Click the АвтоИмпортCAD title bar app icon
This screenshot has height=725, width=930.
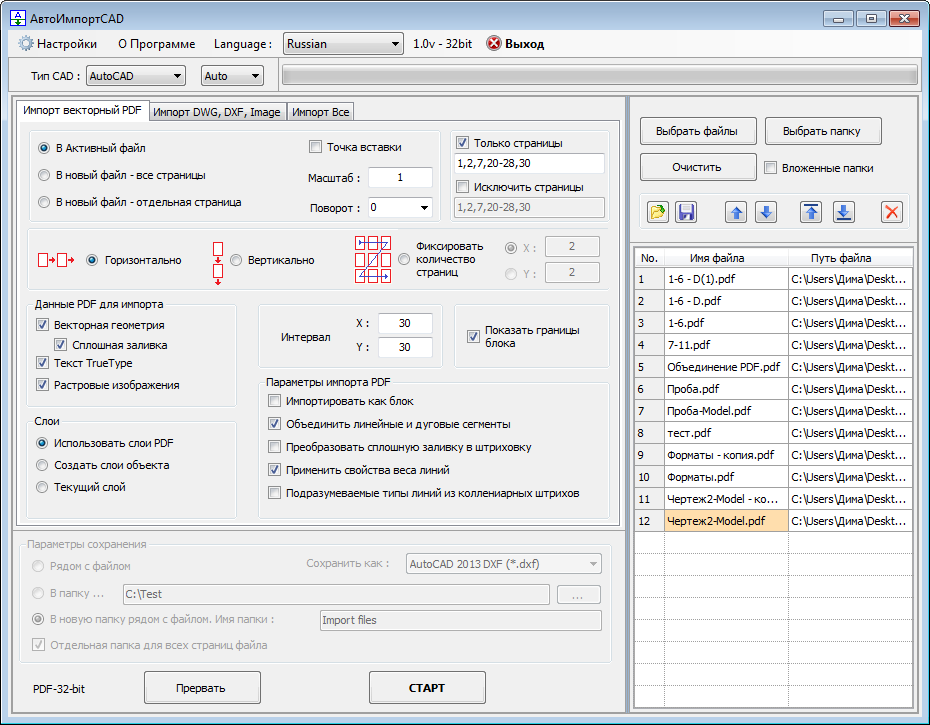(x=18, y=18)
